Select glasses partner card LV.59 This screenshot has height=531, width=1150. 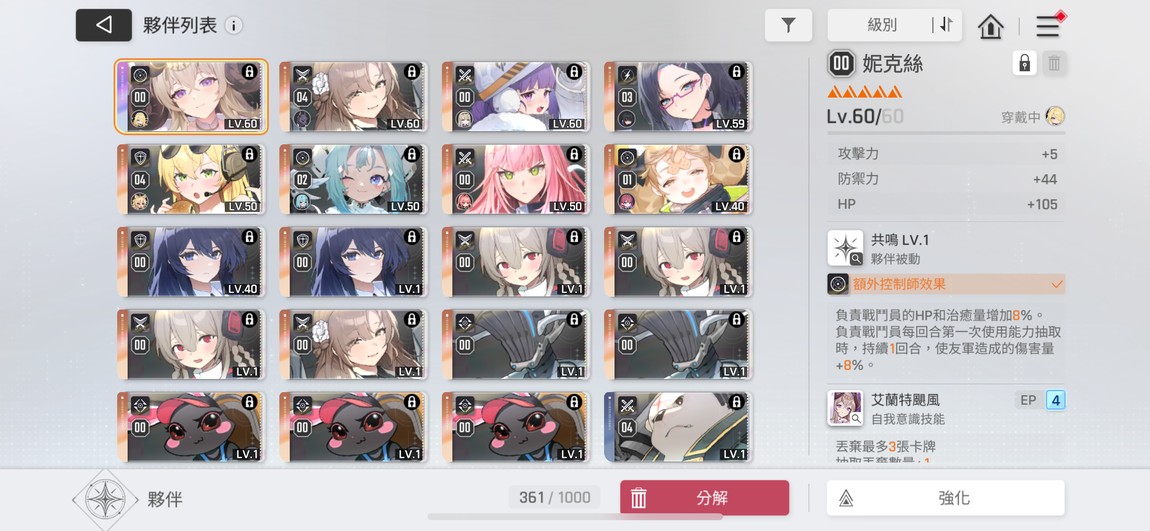pyautogui.click(x=678, y=96)
